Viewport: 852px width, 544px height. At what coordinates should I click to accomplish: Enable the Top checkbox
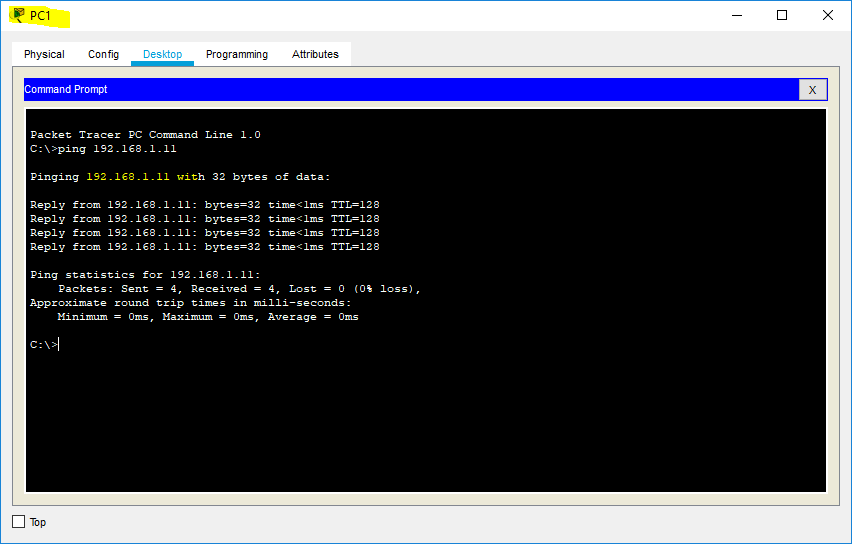point(18,522)
